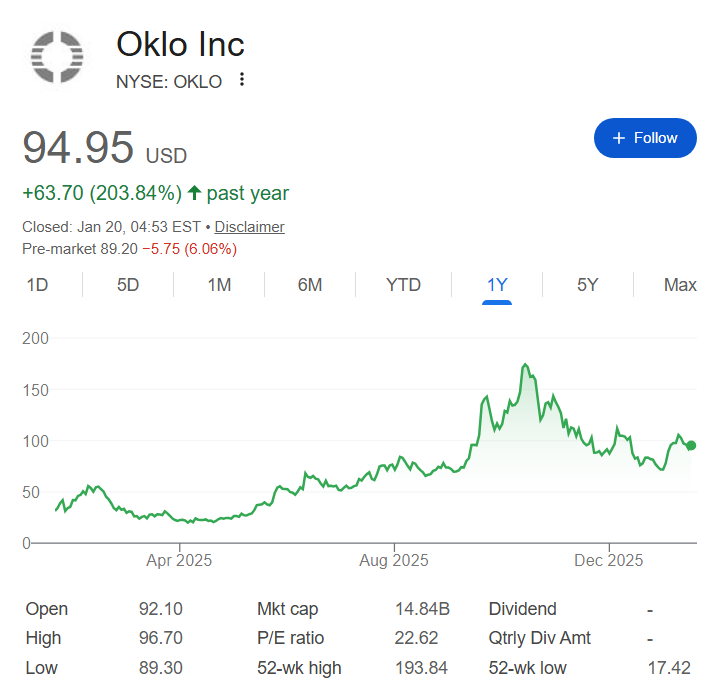Click the plus icon in Follow button

(618, 138)
